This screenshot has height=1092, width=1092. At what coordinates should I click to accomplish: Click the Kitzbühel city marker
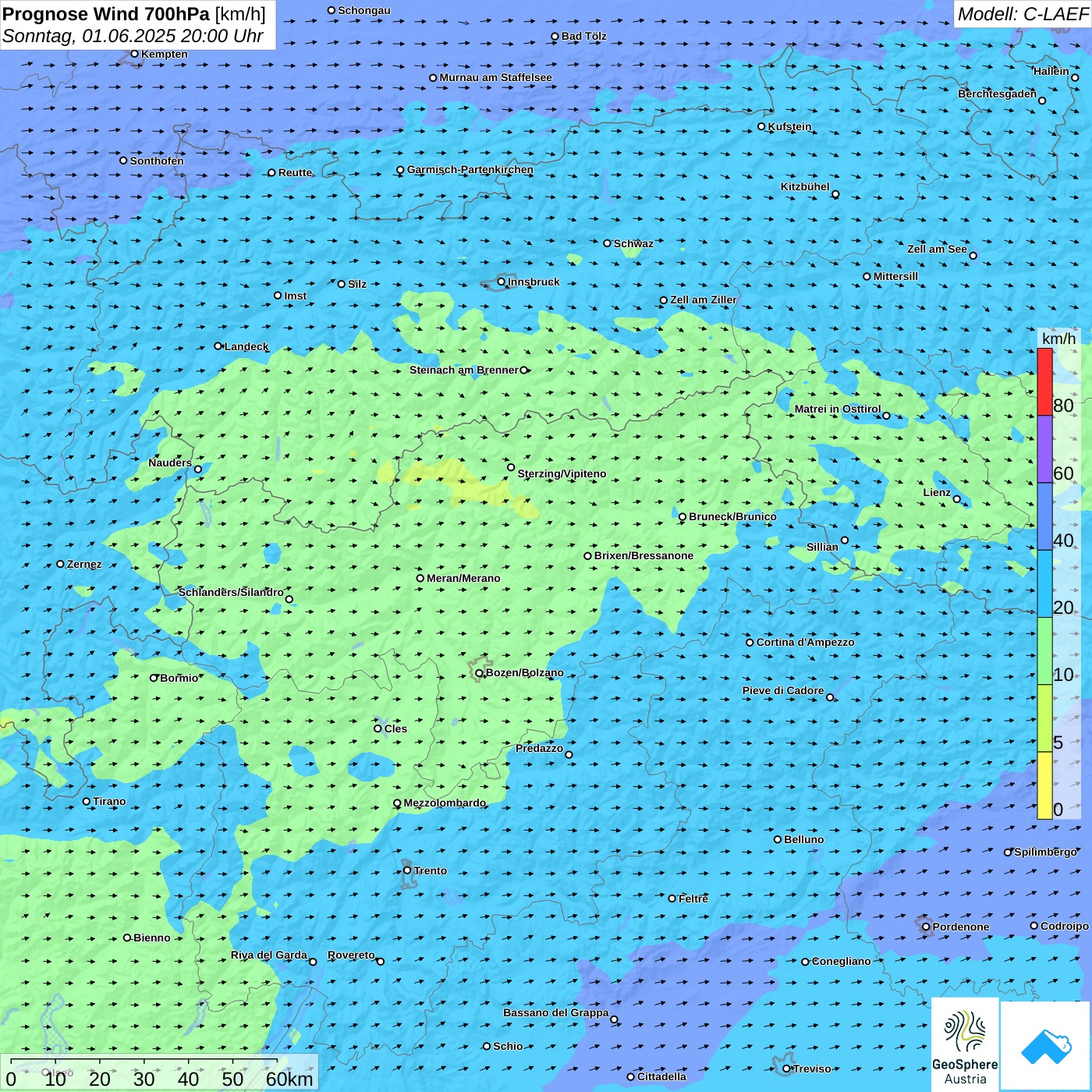[835, 194]
